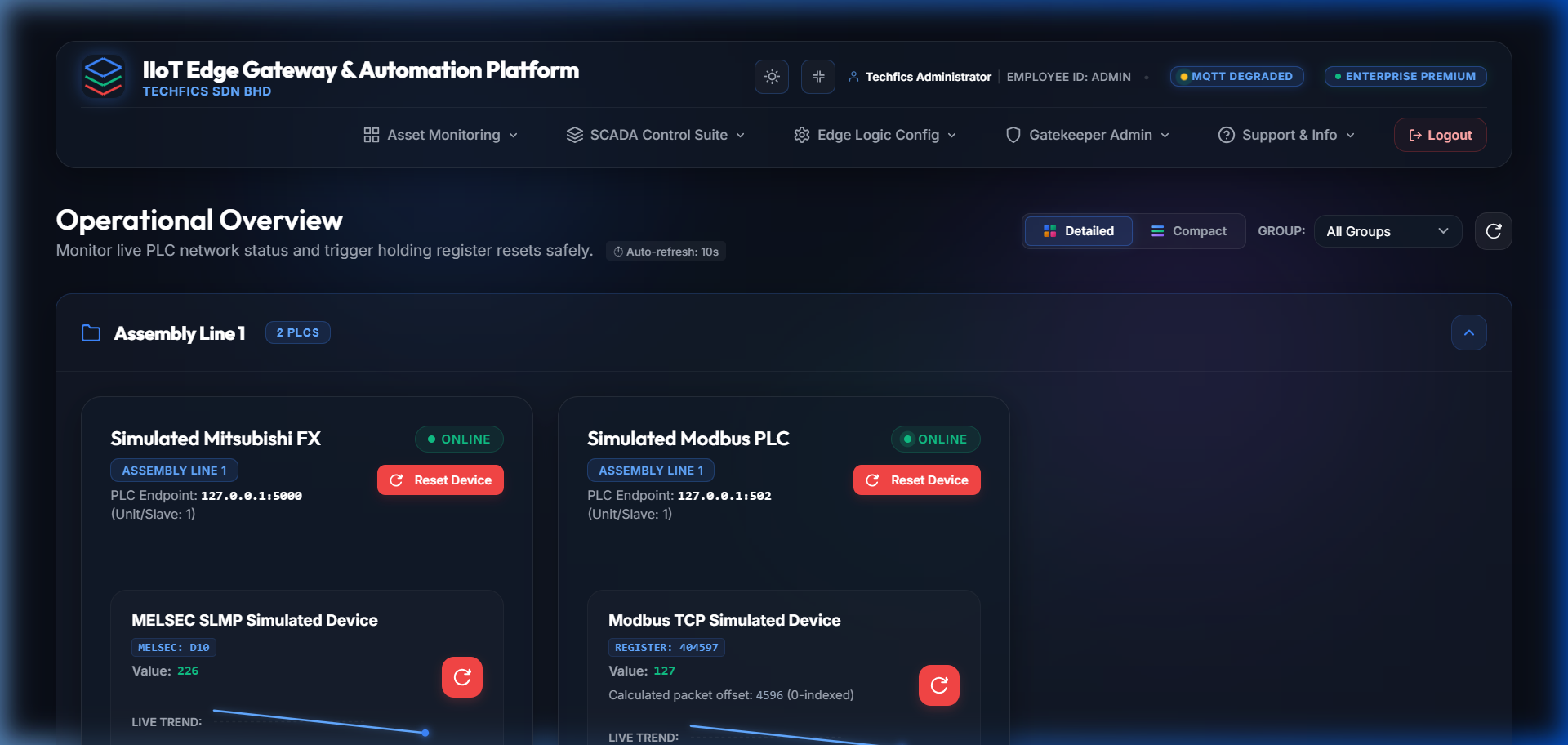Open Asset Monitoring menu
The width and height of the screenshot is (1568, 745).
click(x=441, y=135)
